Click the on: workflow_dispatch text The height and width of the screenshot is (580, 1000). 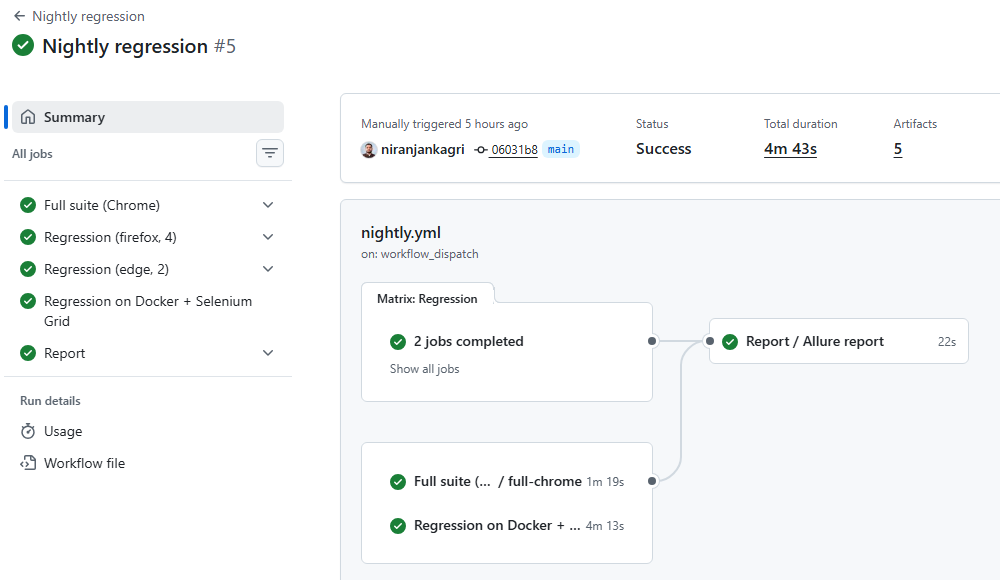(420, 254)
